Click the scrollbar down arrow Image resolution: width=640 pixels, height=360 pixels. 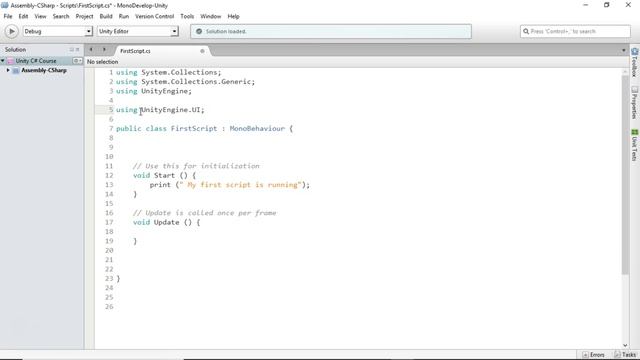(625, 345)
